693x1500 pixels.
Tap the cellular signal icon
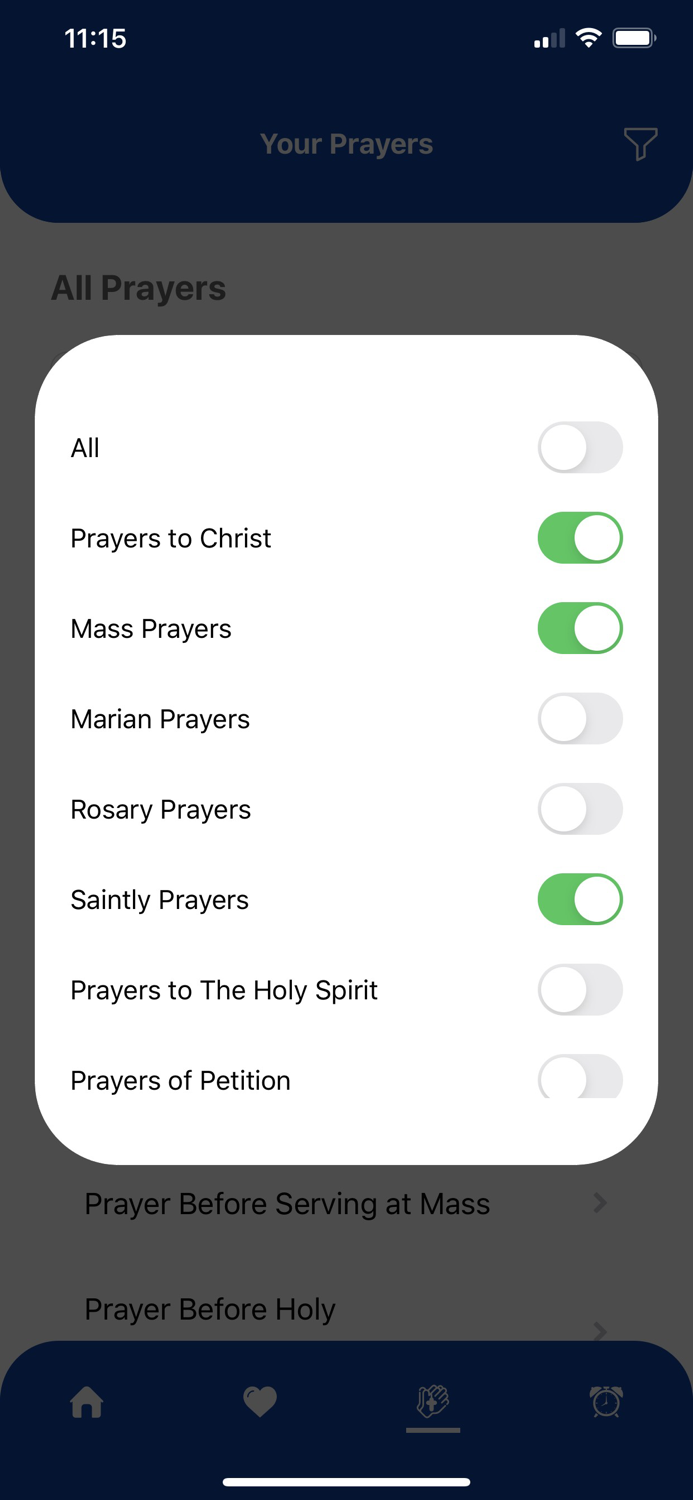(x=546, y=38)
